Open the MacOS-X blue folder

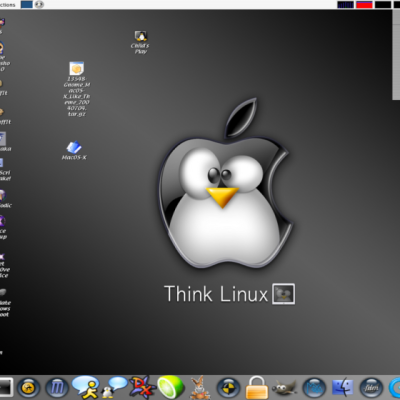point(74,150)
